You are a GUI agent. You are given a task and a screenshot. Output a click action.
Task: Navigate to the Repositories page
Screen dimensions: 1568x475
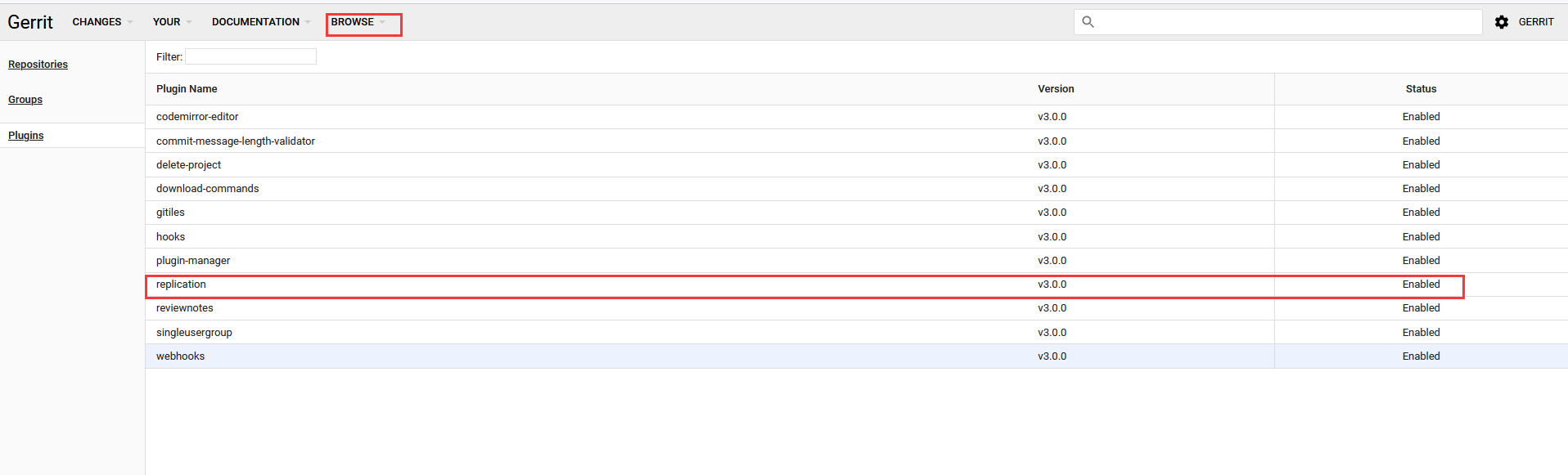coord(38,64)
